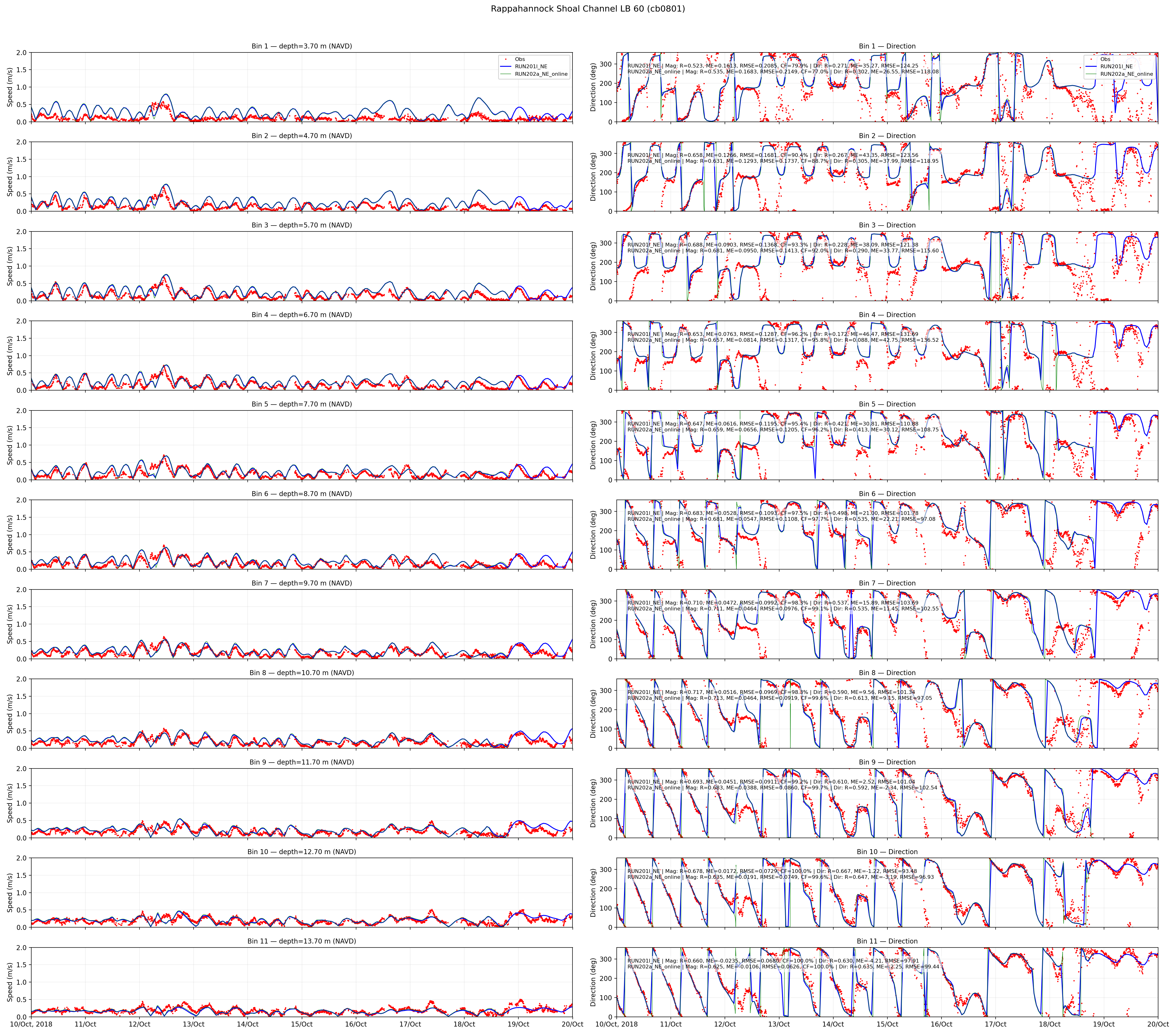The width and height of the screenshot is (1176, 1035).
Task: Click the "Bin 1 — Direction" plot title
Action: (x=887, y=46)
